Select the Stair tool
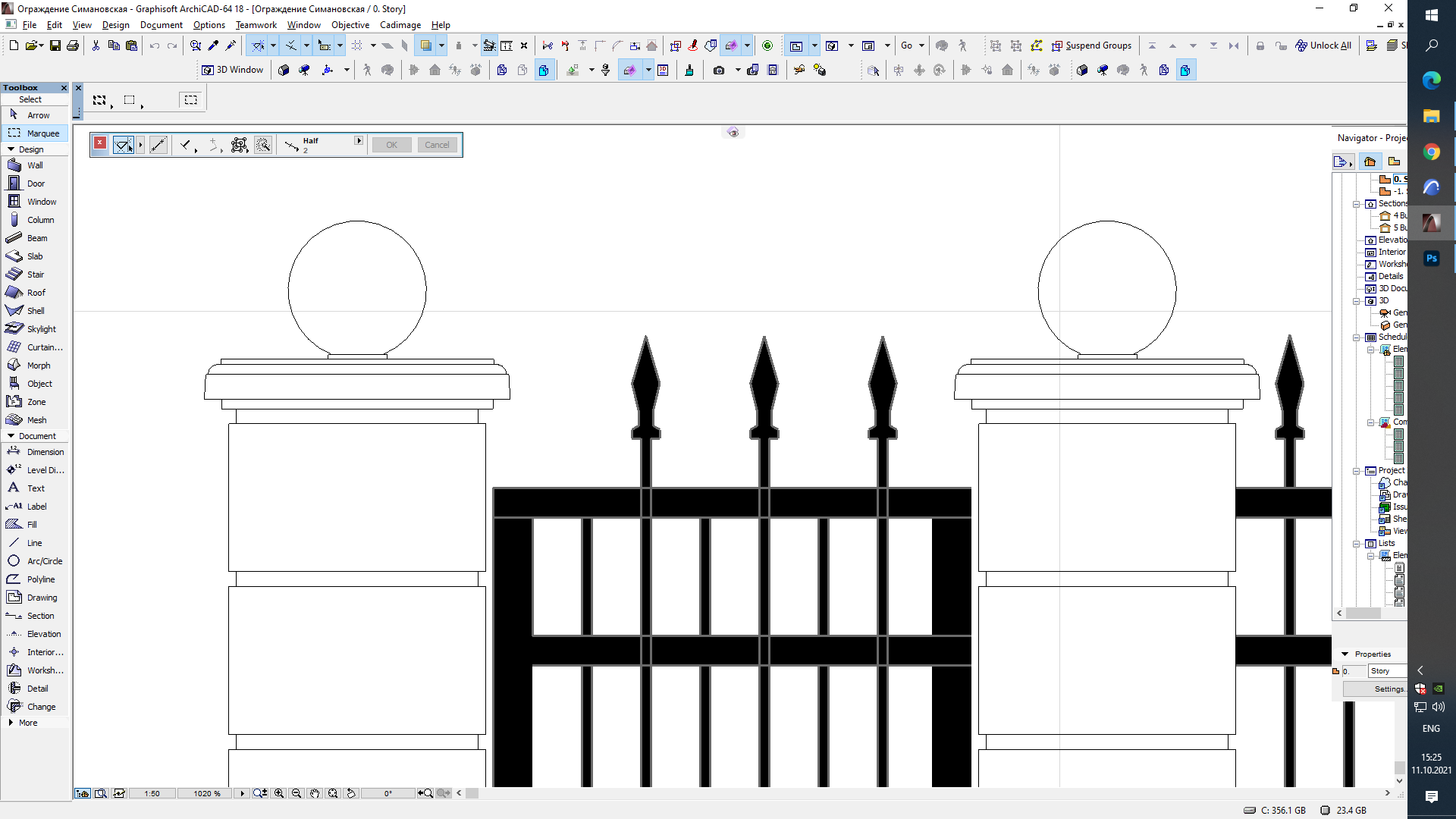The width and height of the screenshot is (1456, 819). click(35, 275)
